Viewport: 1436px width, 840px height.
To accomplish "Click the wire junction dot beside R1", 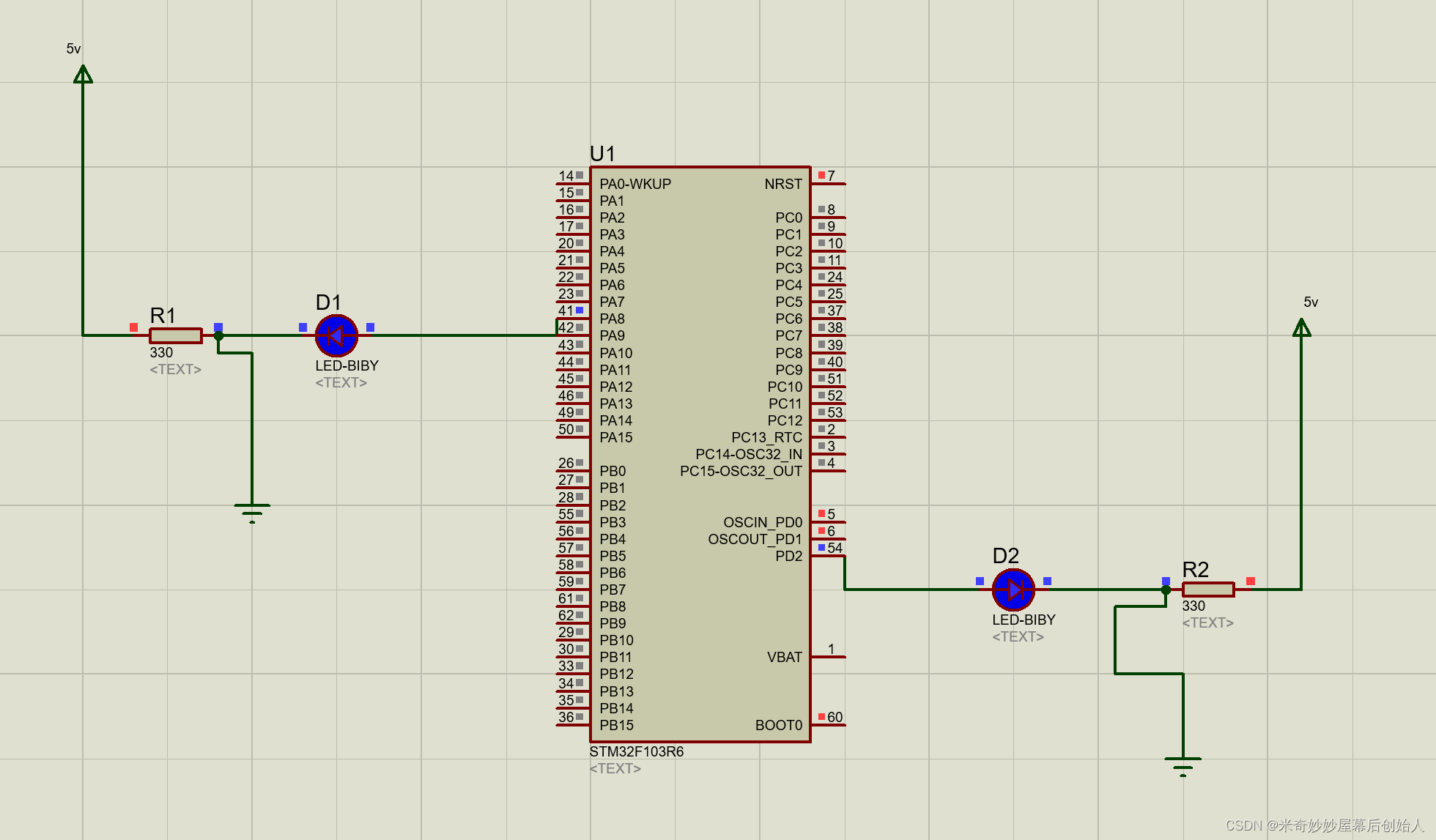I will pyautogui.click(x=218, y=335).
